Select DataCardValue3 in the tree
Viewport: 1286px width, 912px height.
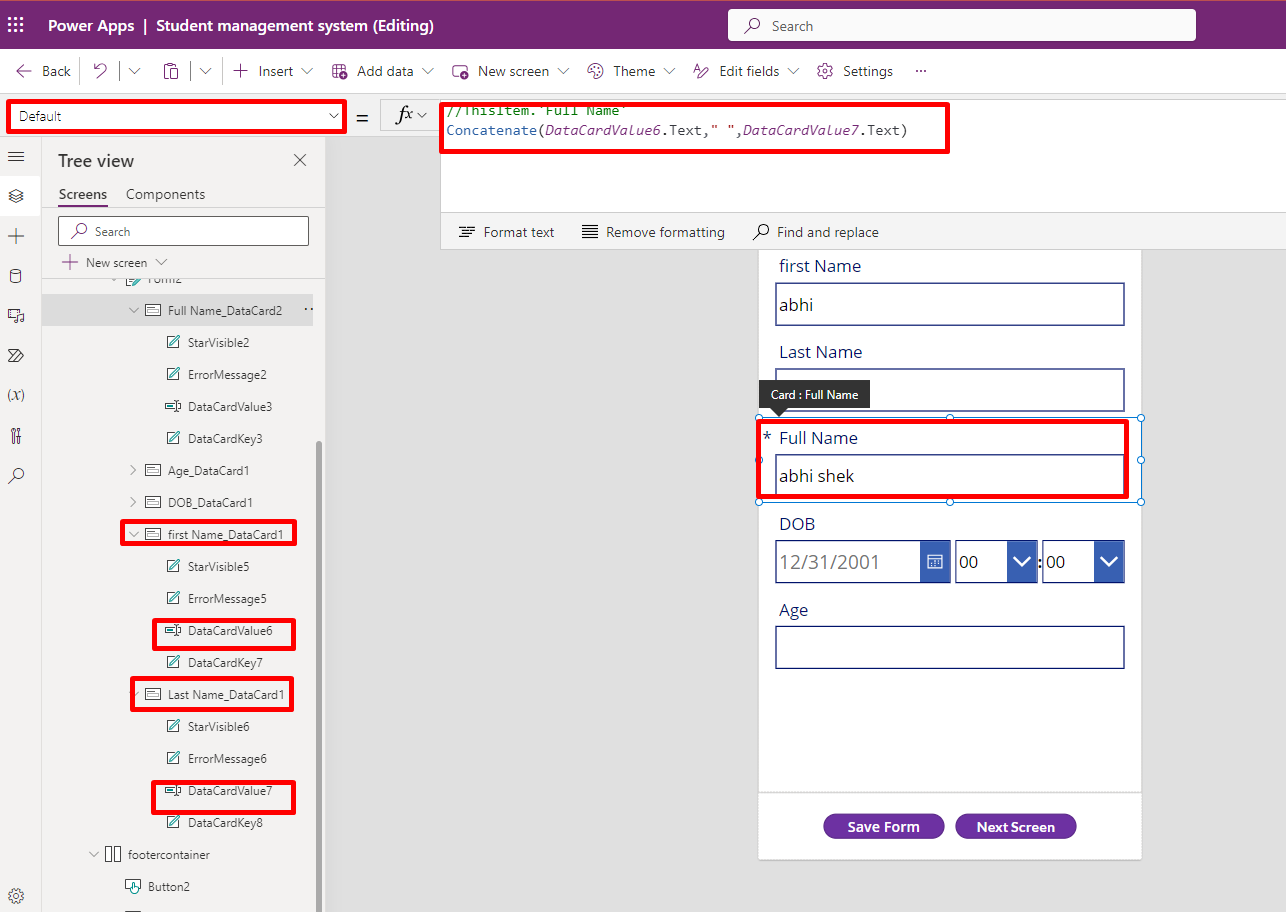pyautogui.click(x=229, y=407)
